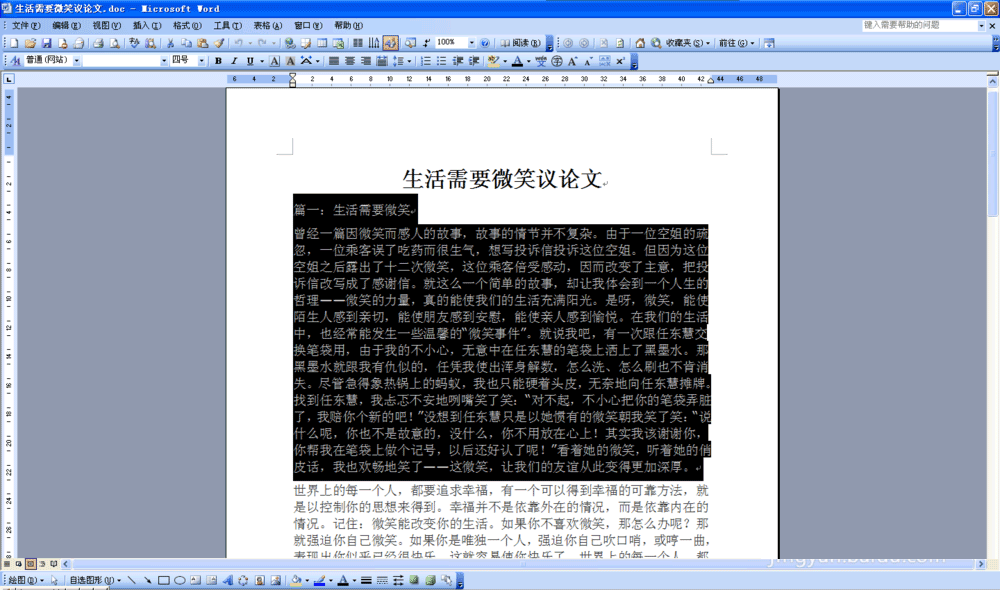
Task: Cut the selected text with scissors icon
Action: 170,43
